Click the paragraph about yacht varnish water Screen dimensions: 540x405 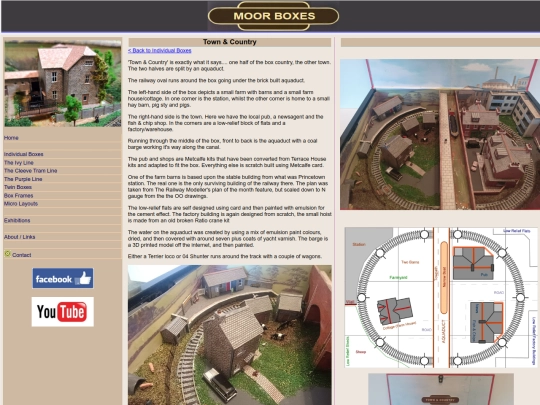tap(228, 239)
